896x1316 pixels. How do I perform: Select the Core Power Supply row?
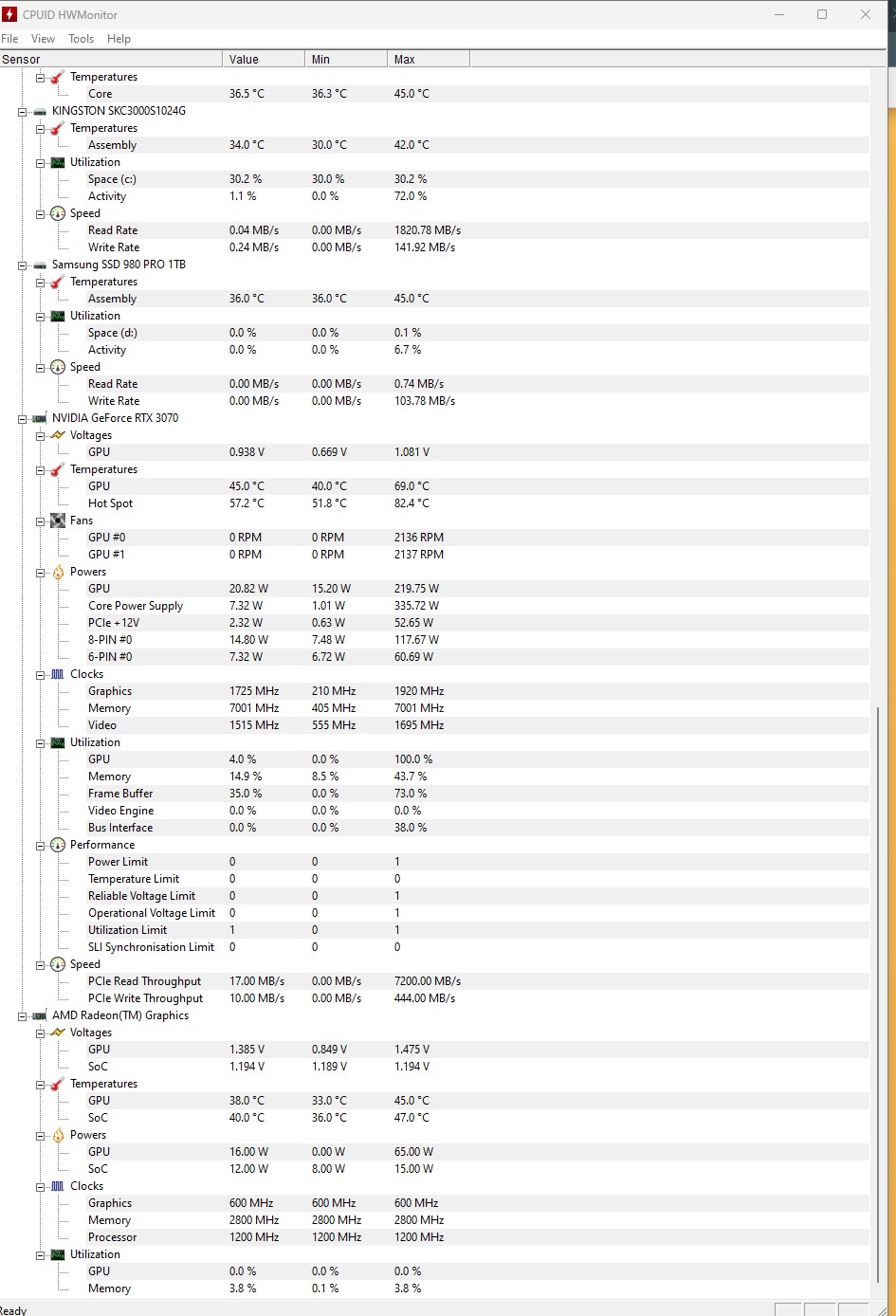coord(434,606)
